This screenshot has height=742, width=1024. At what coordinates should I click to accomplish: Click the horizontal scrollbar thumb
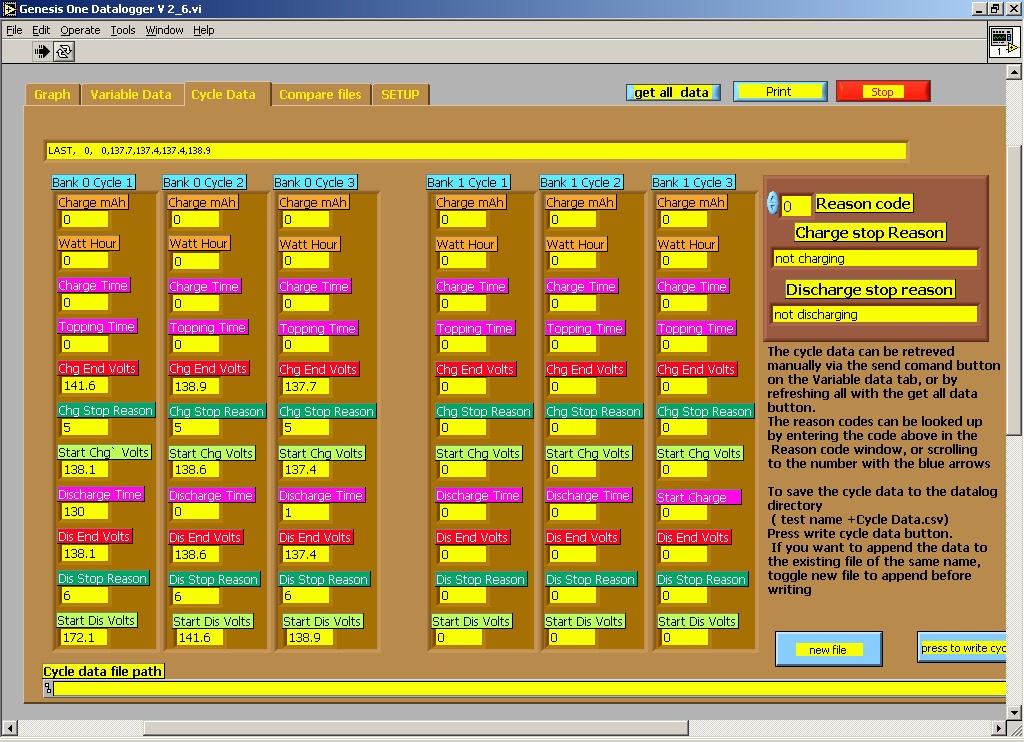pos(416,728)
